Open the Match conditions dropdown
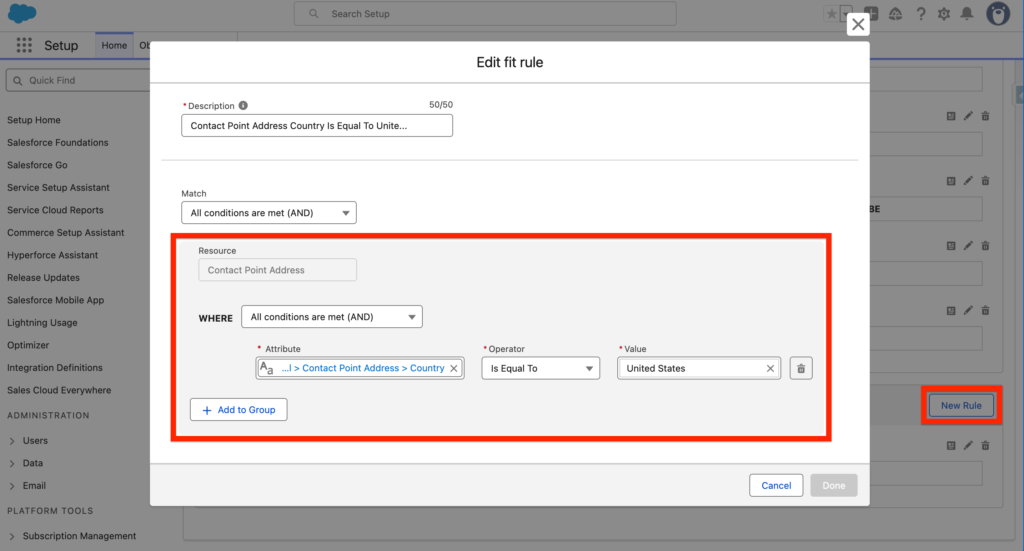Viewport: 1024px width, 551px height. [x=268, y=212]
